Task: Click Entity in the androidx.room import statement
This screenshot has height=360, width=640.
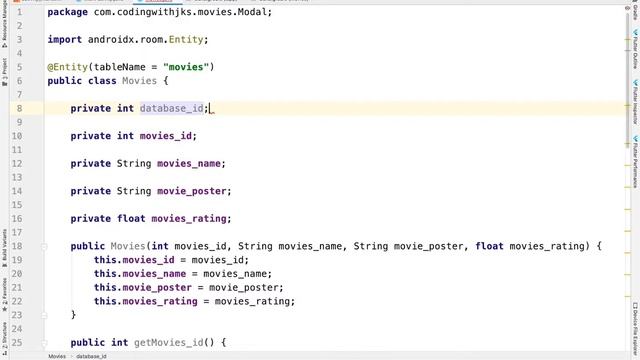Action: tap(186, 40)
